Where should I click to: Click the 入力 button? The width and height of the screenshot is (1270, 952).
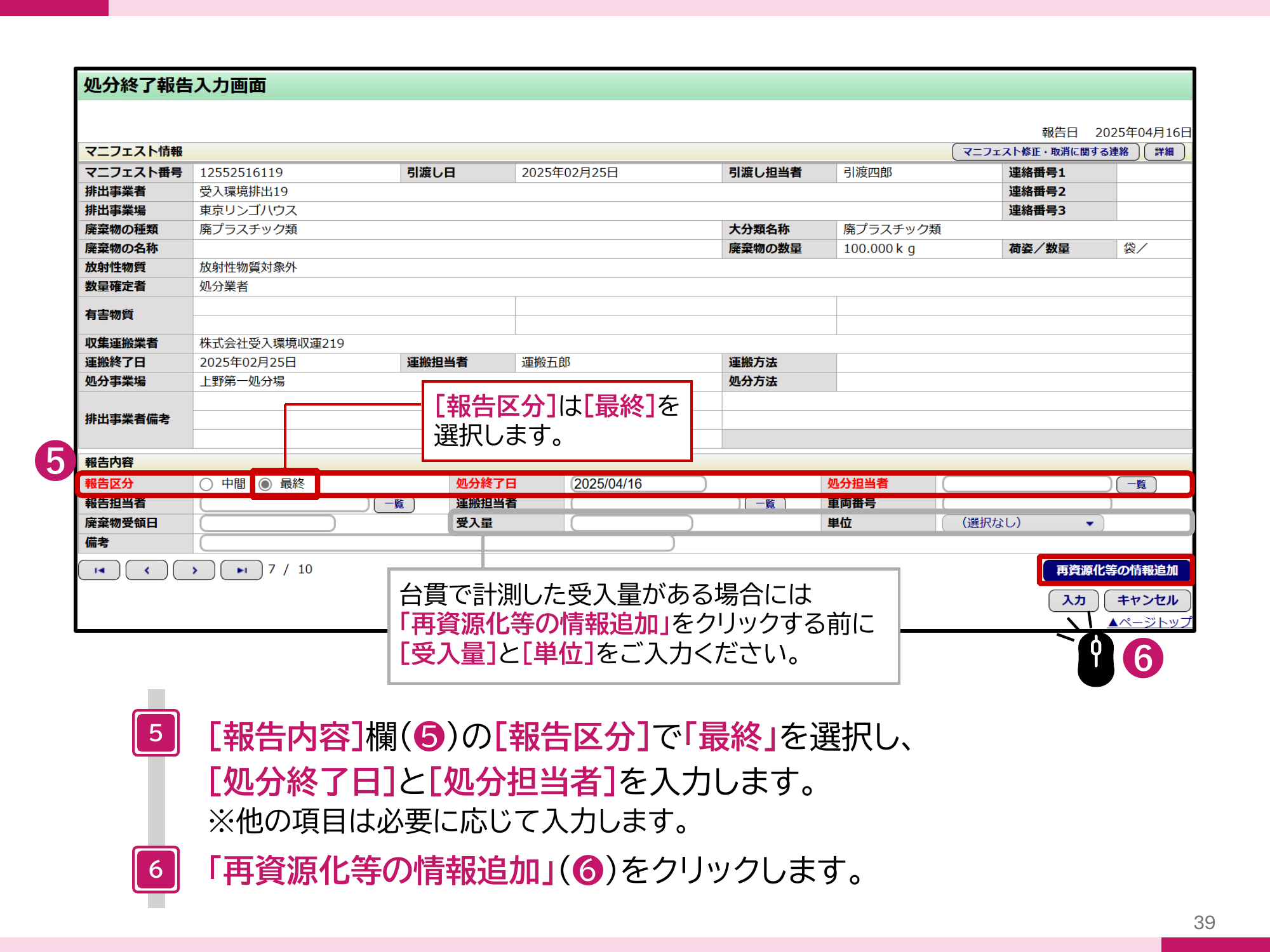(1074, 600)
